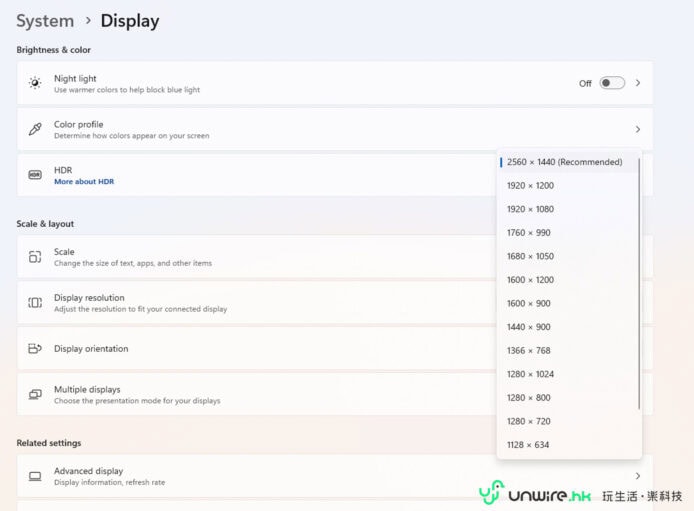Select 1280 × 720 resolution
This screenshot has width=694, height=511.
click(528, 421)
